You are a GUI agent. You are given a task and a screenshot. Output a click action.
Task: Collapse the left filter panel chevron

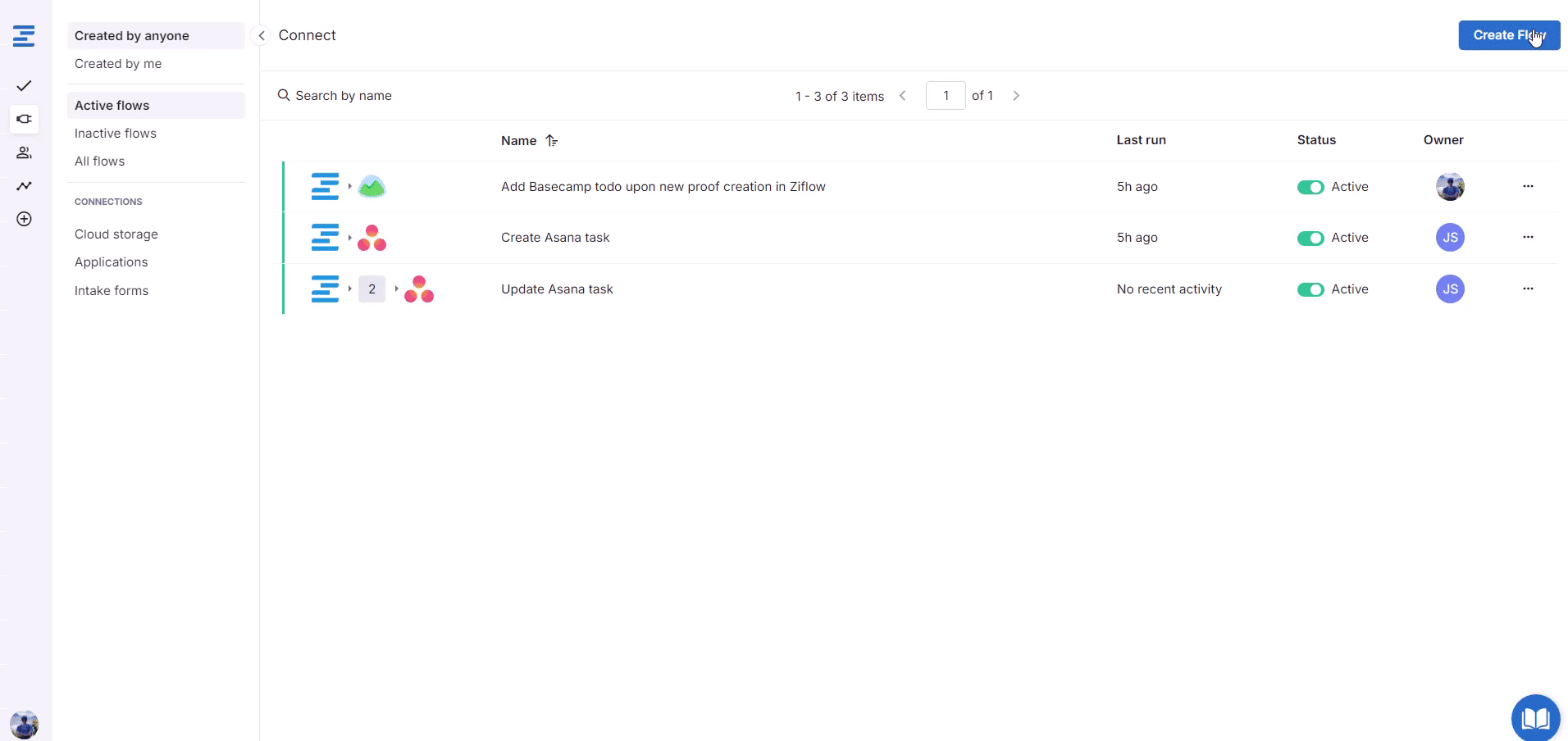click(261, 35)
